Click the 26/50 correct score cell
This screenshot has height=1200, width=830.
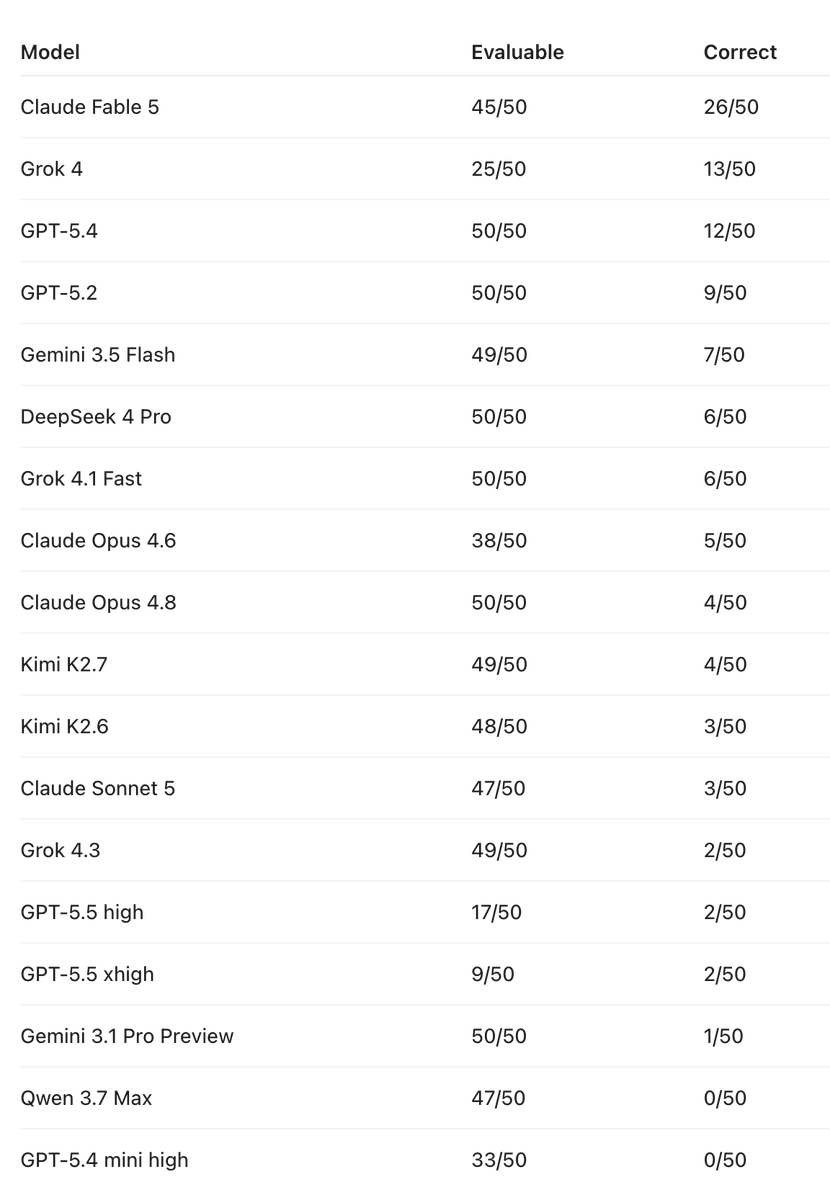point(731,107)
